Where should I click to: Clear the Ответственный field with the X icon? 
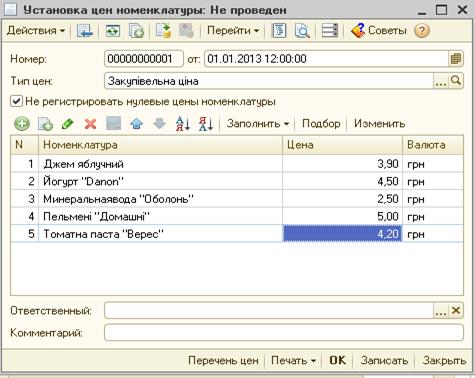point(456,311)
